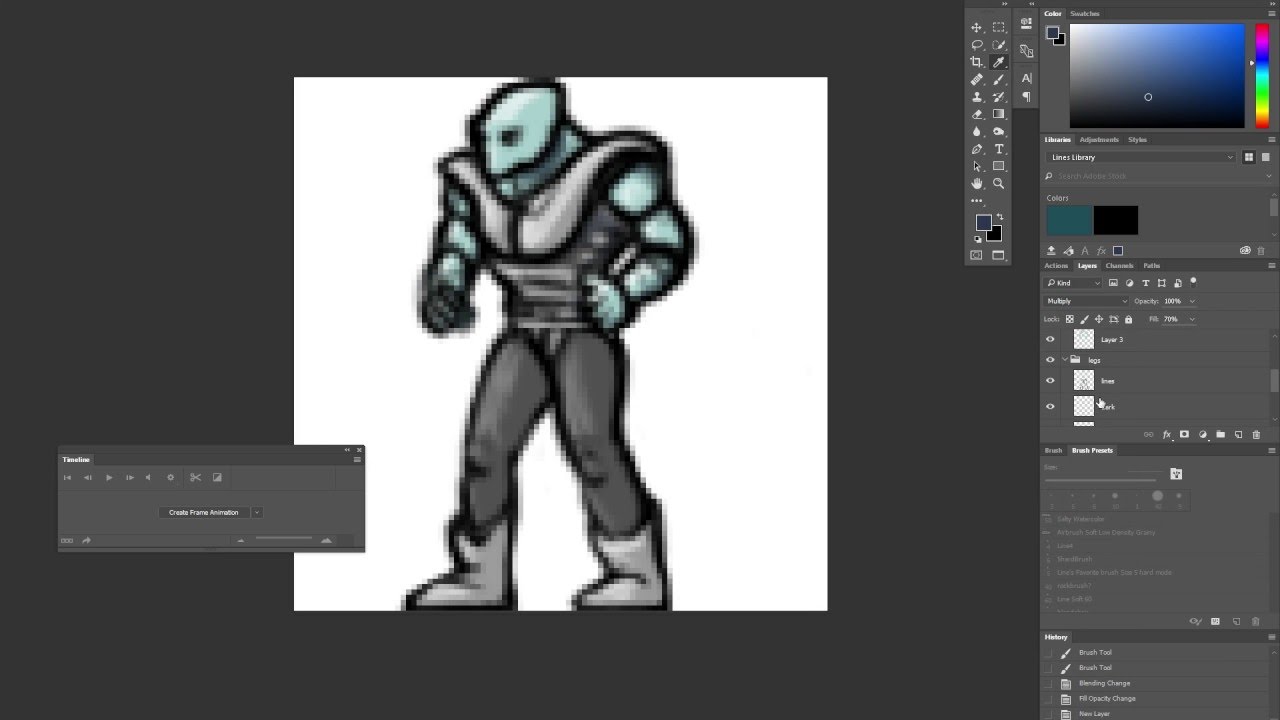Open the dropdown arrow beside Create Frame Animation

tap(257, 512)
